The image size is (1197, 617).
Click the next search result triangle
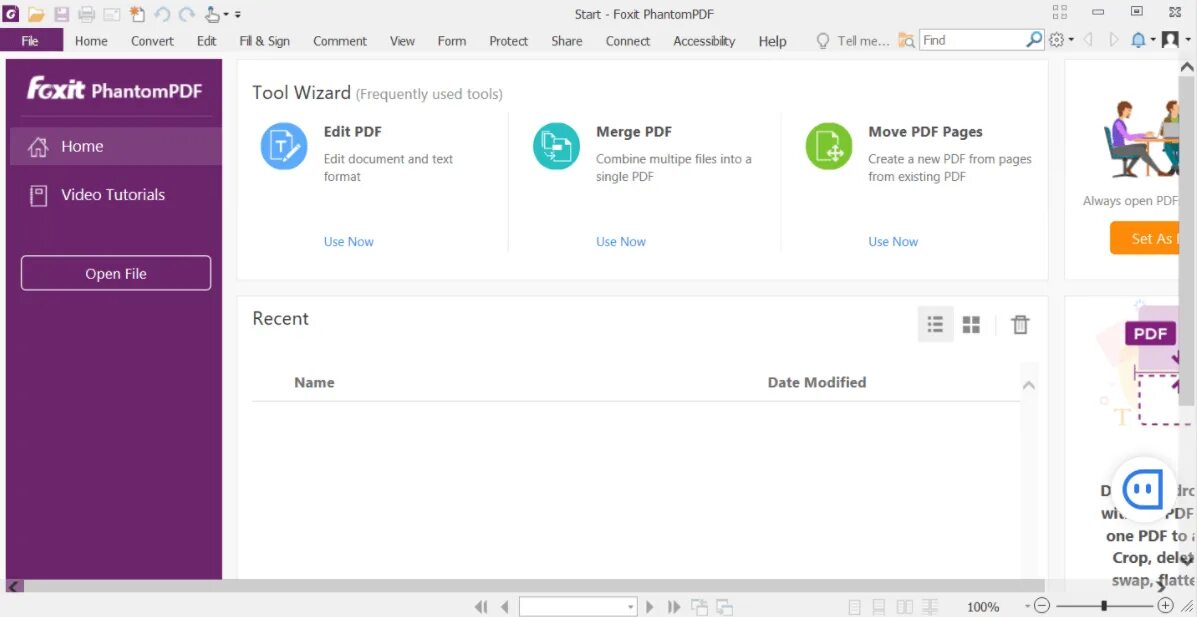[1114, 40]
